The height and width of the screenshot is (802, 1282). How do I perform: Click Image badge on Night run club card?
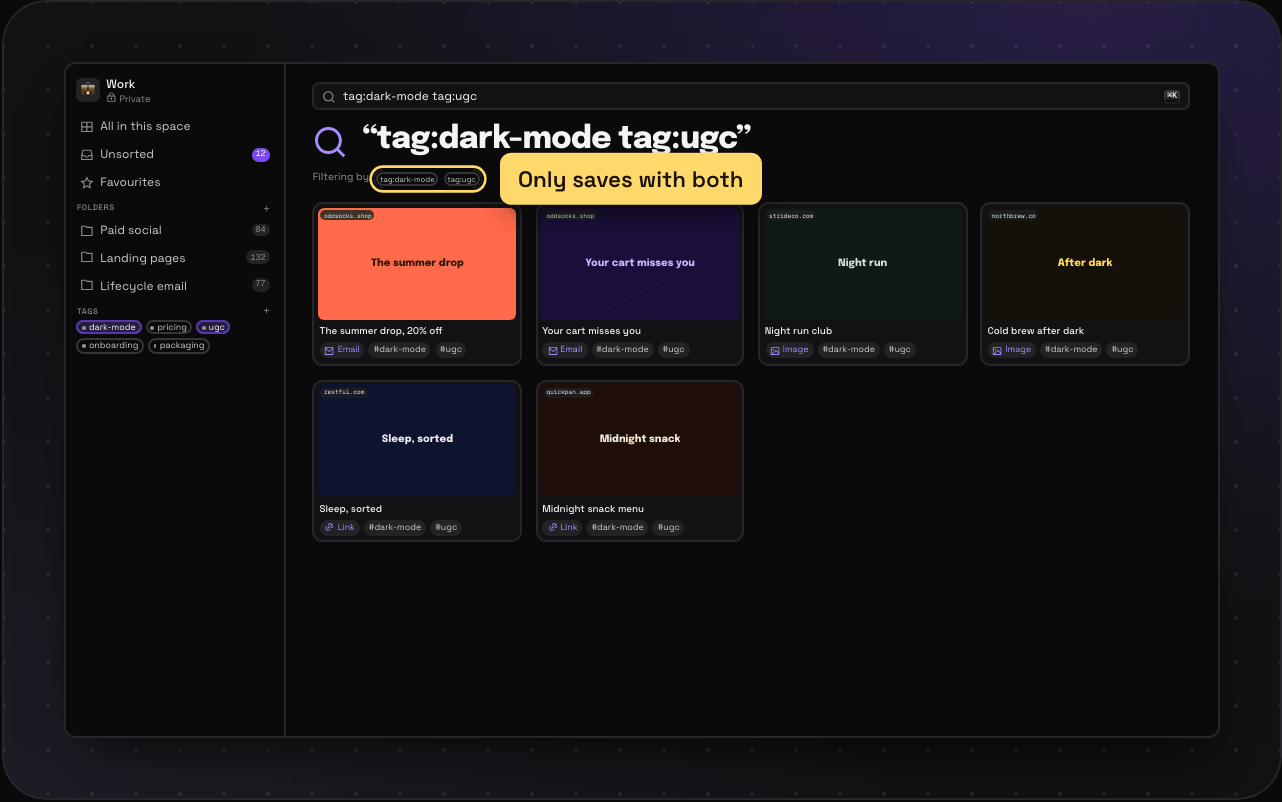tap(789, 350)
